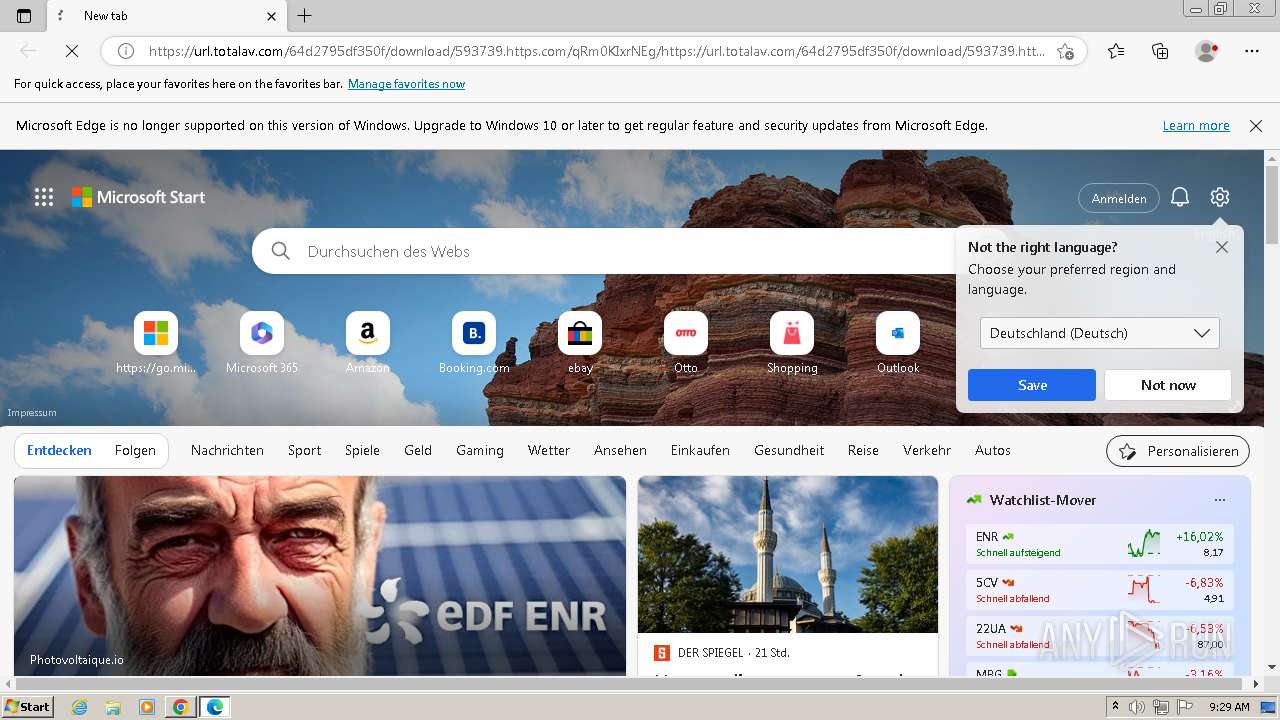Switch to the Folgen tab
The width and height of the screenshot is (1280, 720).
(135, 451)
